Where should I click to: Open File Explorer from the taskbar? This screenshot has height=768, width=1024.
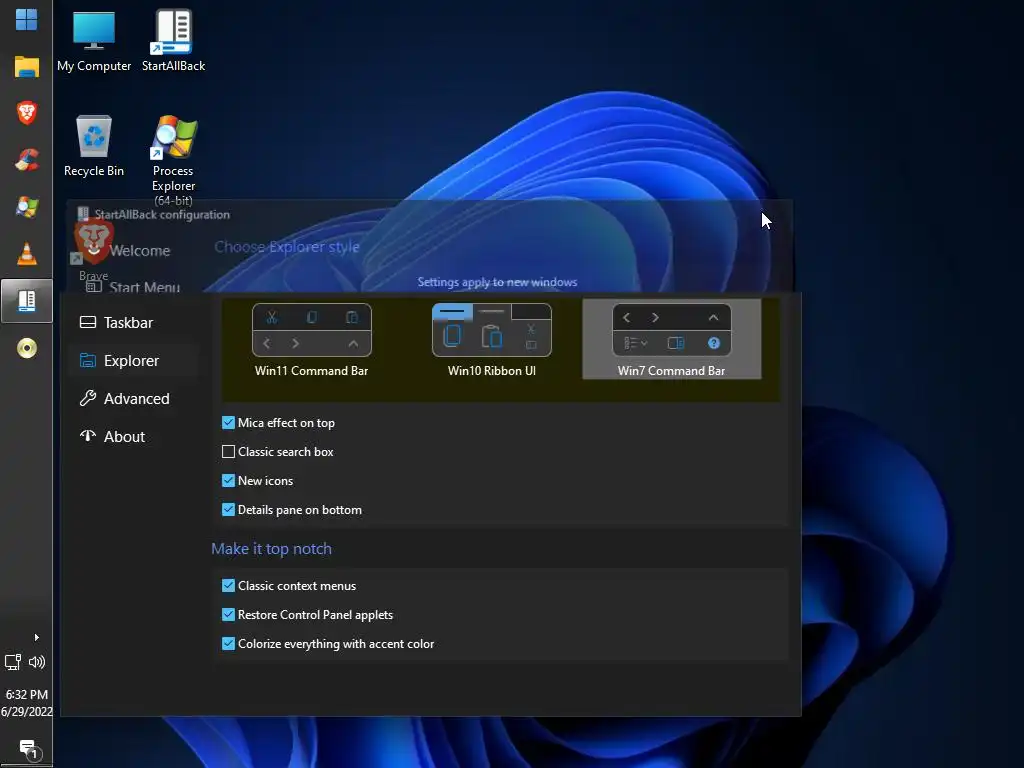(x=26, y=67)
